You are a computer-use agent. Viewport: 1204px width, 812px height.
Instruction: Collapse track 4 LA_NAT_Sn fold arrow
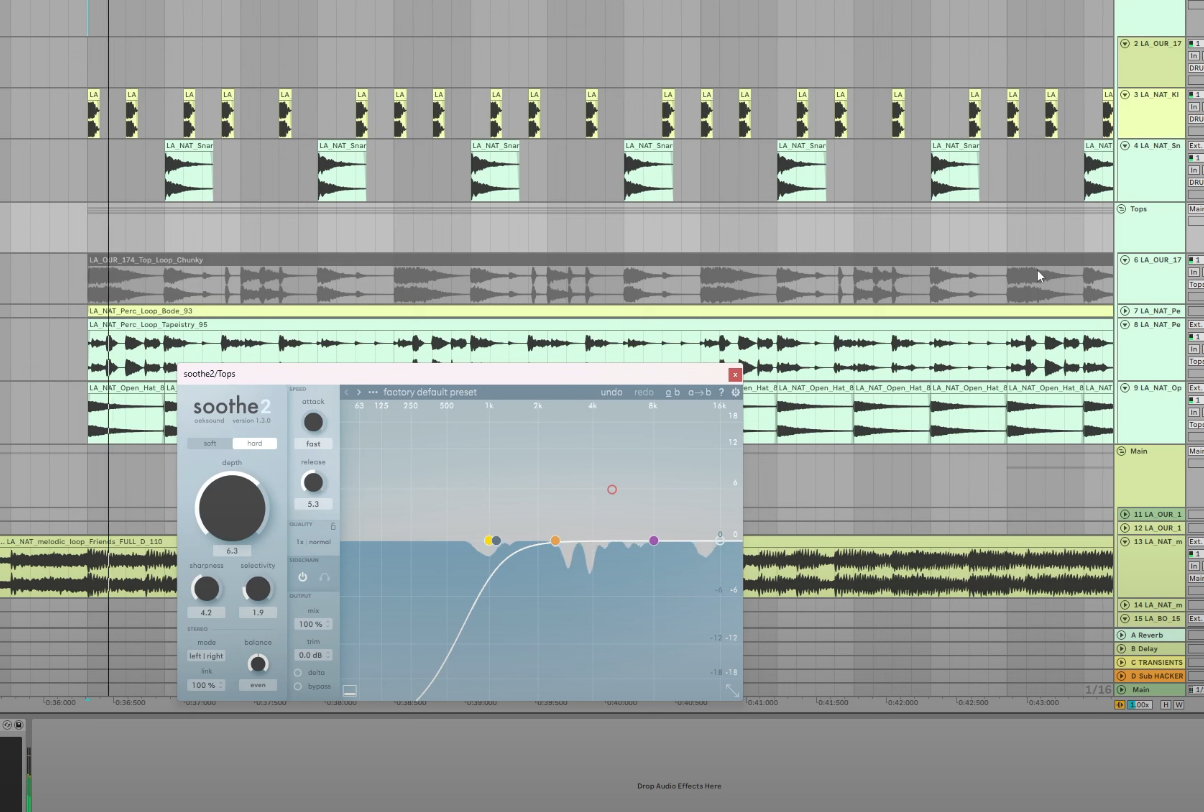1124,145
